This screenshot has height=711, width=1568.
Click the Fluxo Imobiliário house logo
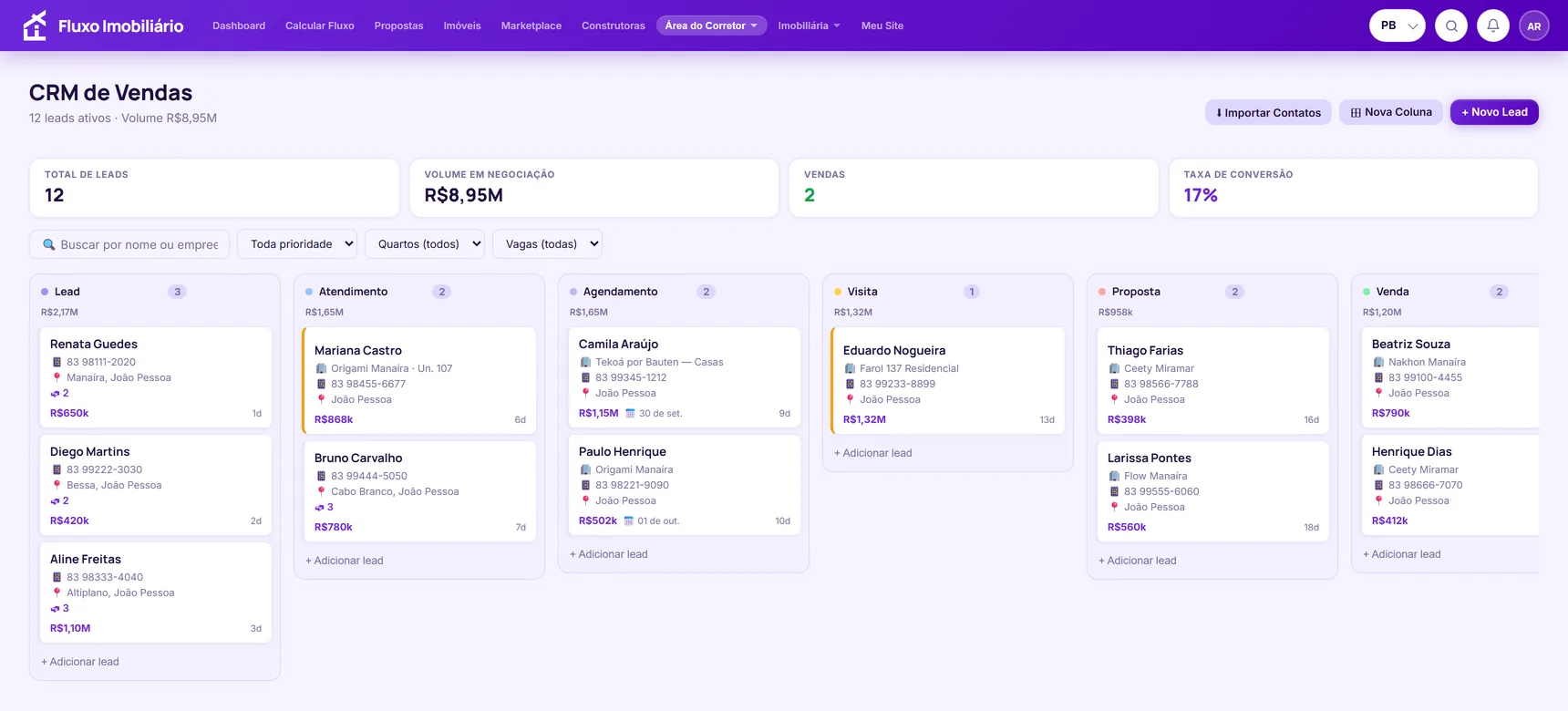(x=35, y=26)
